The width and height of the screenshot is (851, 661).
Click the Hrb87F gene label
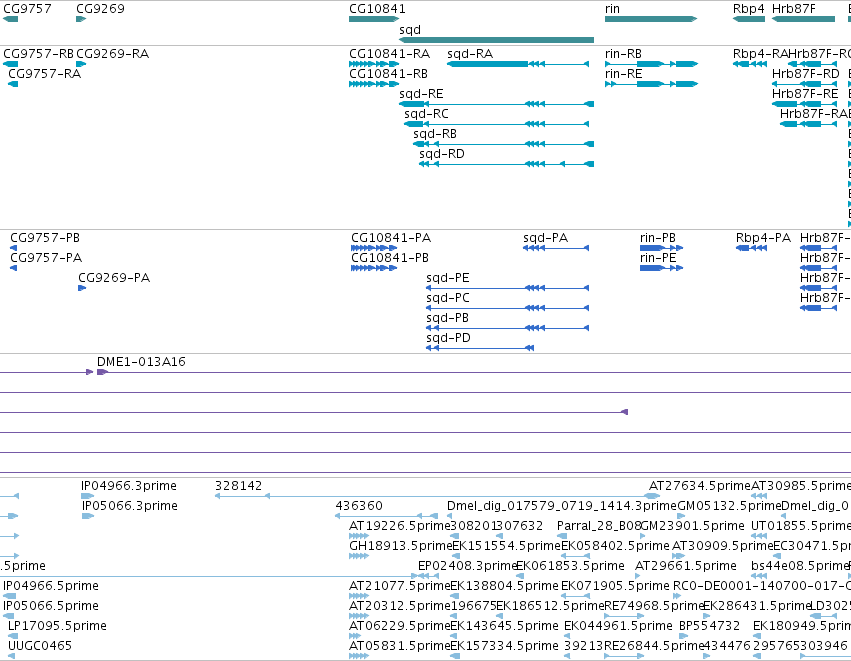[x=793, y=9]
